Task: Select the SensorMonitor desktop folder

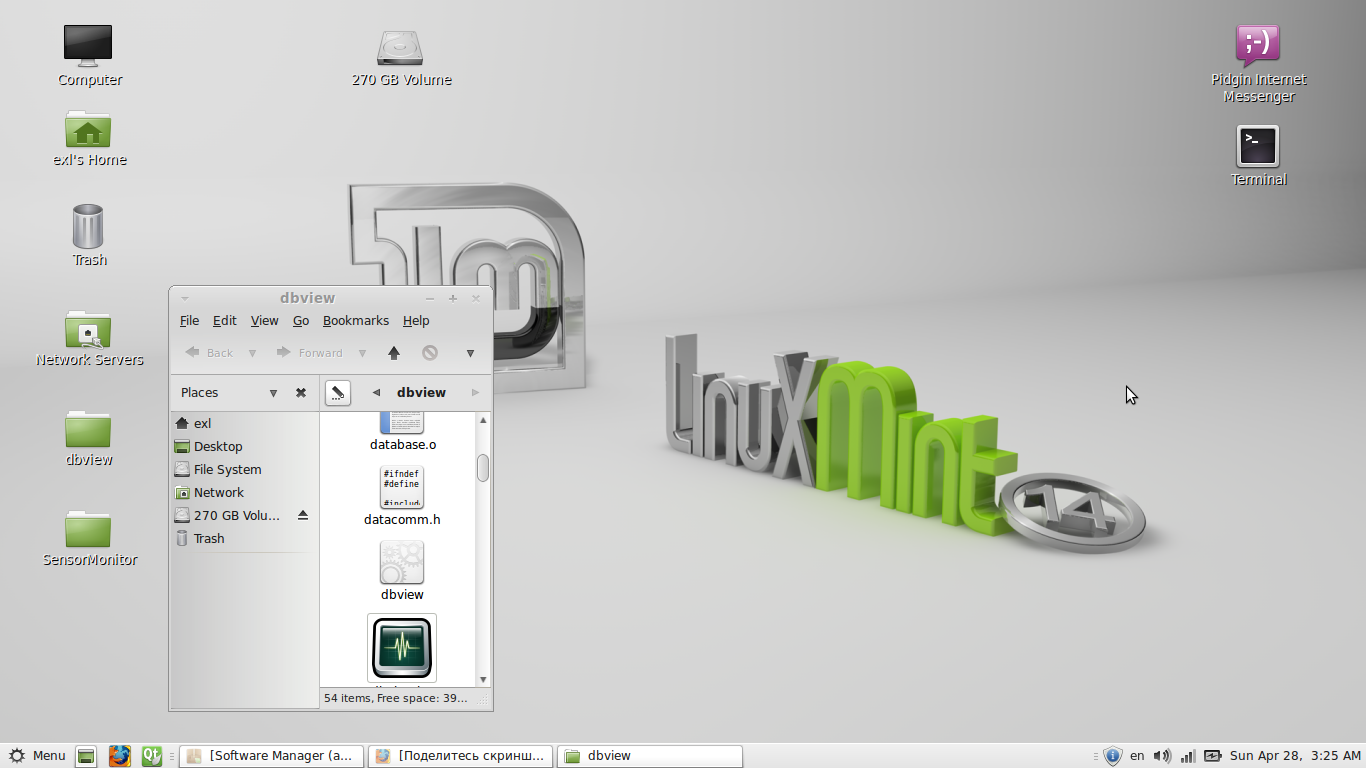Action: click(88, 529)
